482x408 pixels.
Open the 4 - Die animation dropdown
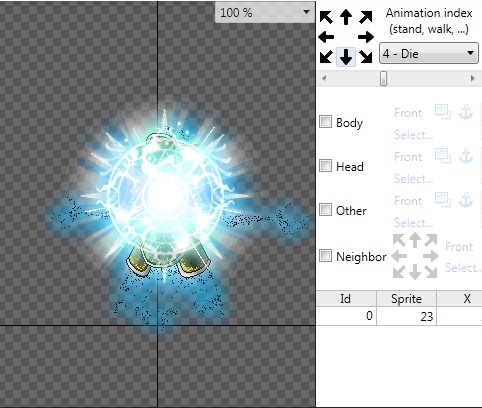(429, 53)
